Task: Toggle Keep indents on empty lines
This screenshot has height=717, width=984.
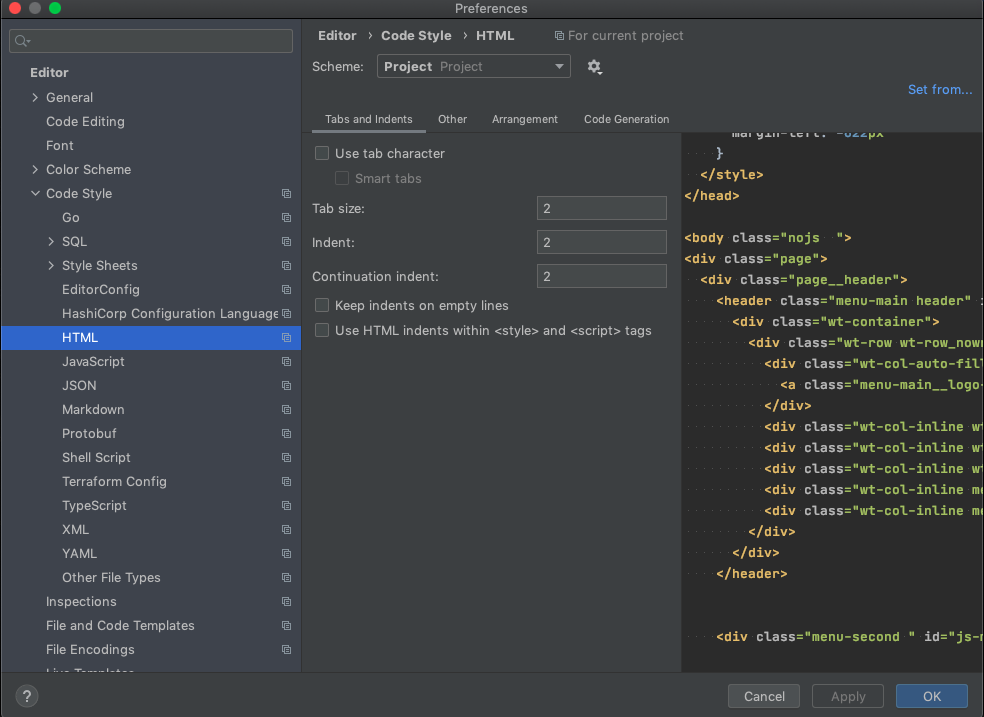Action: point(322,305)
